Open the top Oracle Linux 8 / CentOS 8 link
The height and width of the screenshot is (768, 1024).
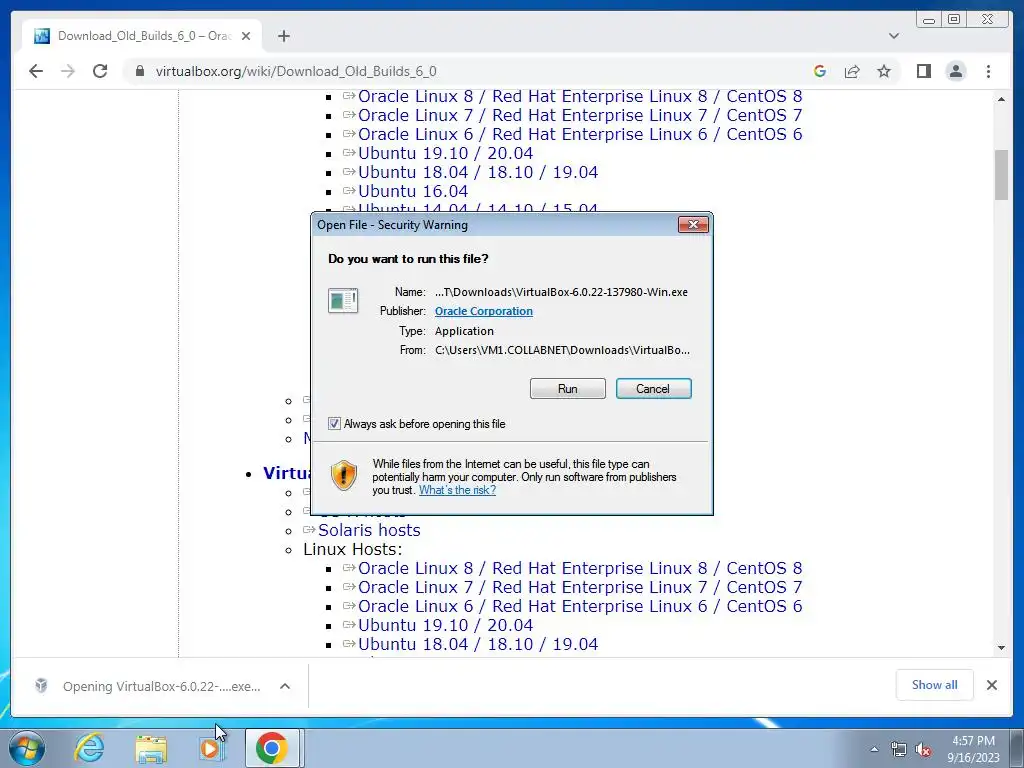580,97
